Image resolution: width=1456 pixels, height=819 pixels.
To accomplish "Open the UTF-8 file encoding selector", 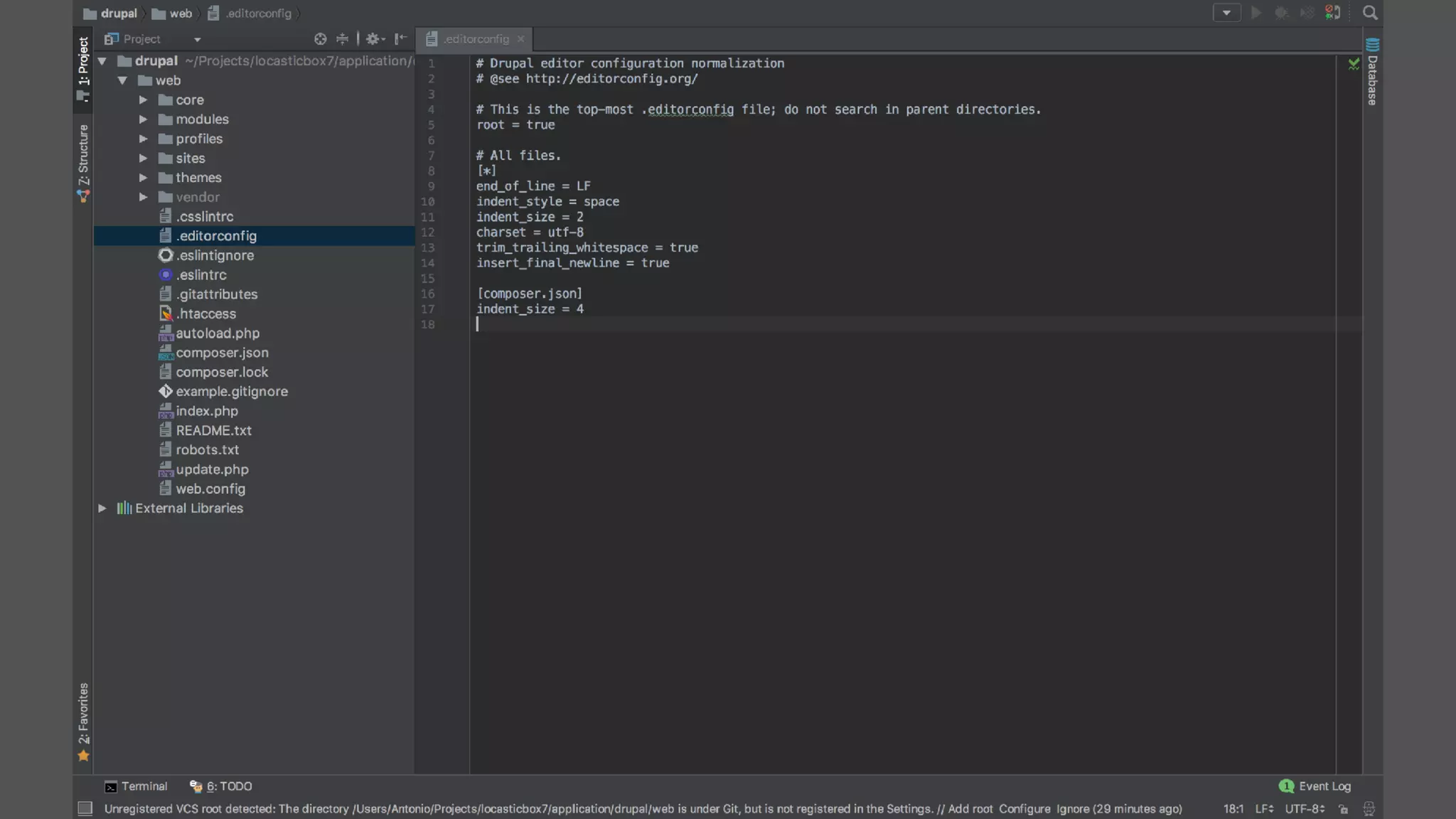I will (x=1304, y=808).
